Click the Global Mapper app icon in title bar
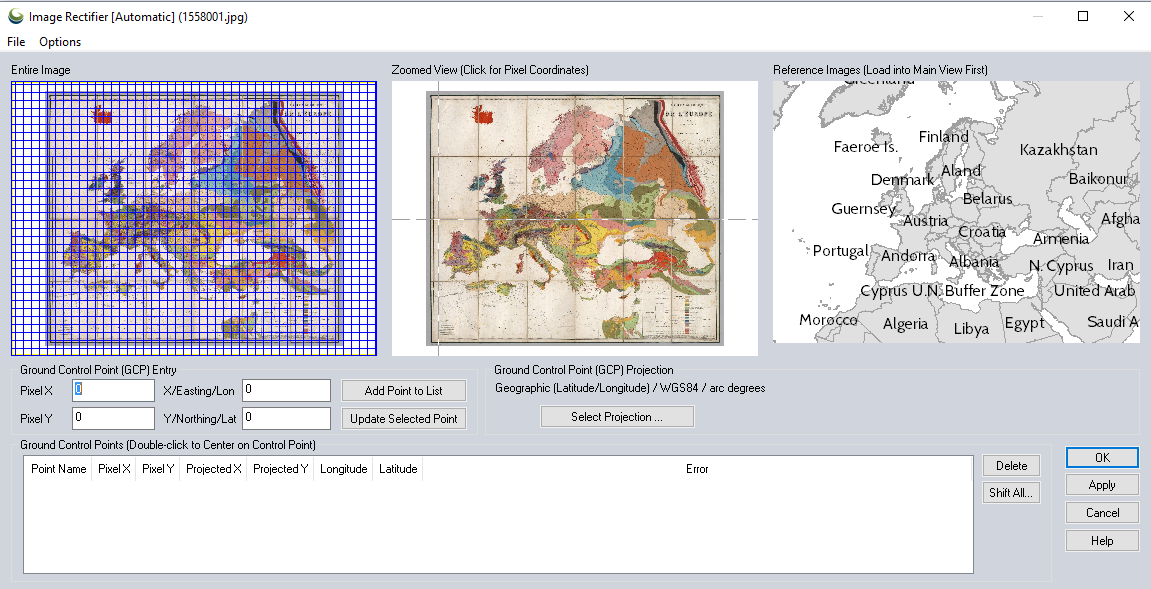1151x589 pixels. coord(14,16)
